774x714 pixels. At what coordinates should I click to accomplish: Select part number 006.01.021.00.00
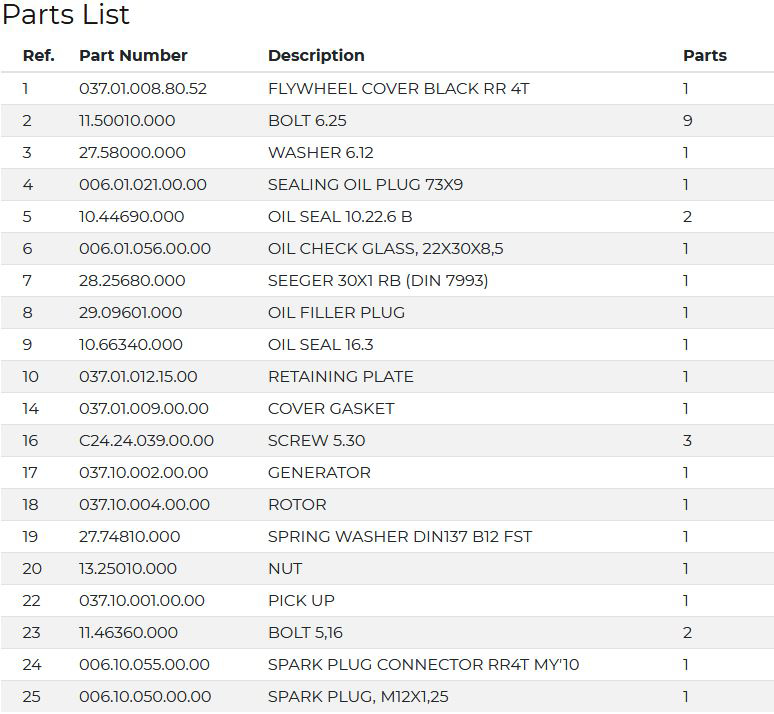tap(143, 185)
